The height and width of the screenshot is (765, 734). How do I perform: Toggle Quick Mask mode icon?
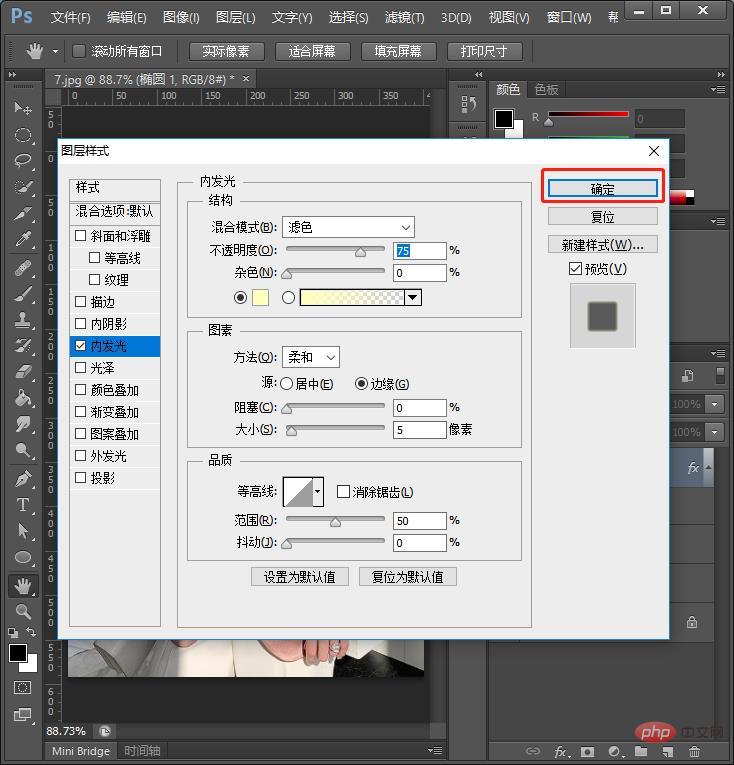22,688
